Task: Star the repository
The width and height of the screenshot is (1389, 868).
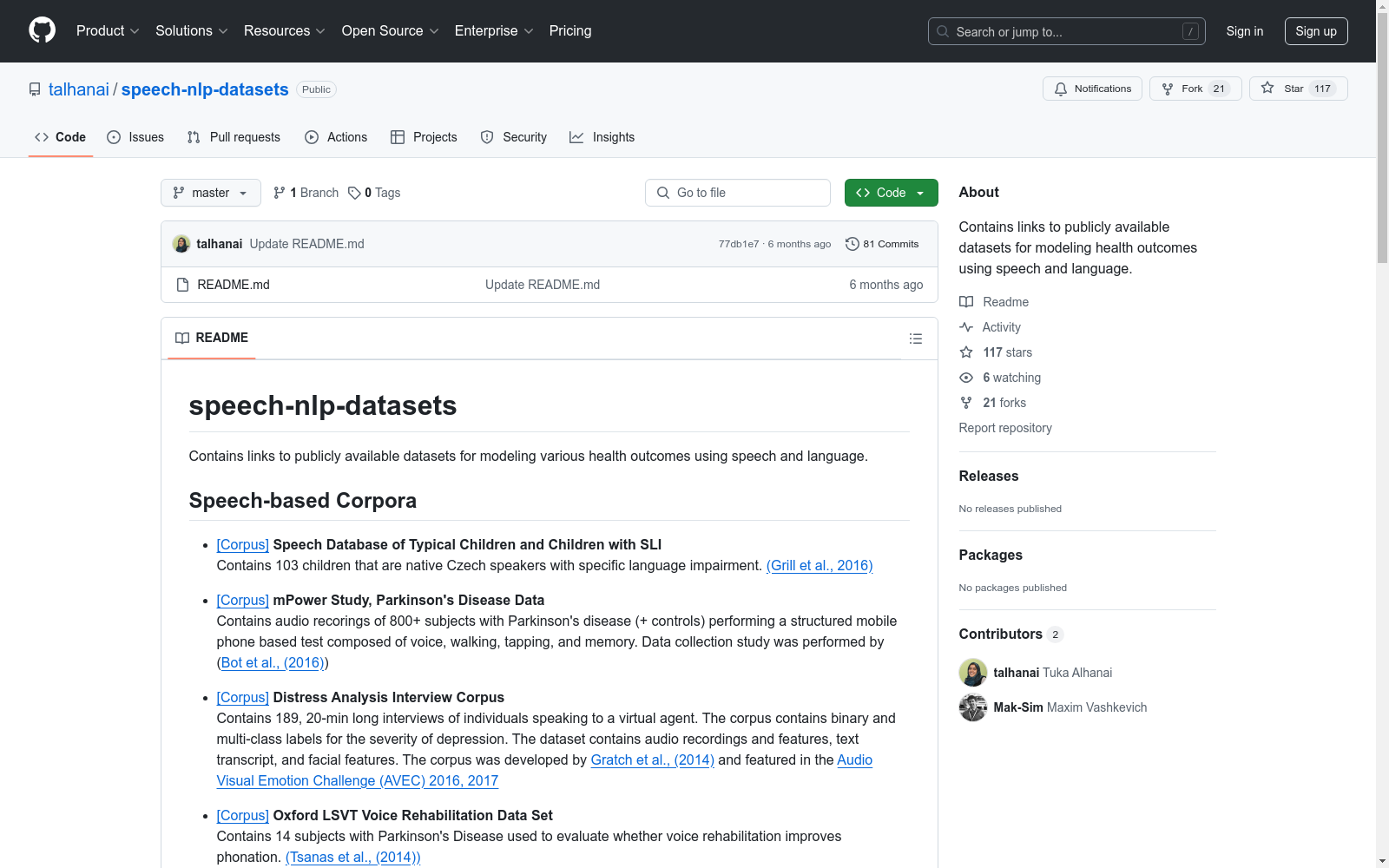Action: coord(1298,89)
